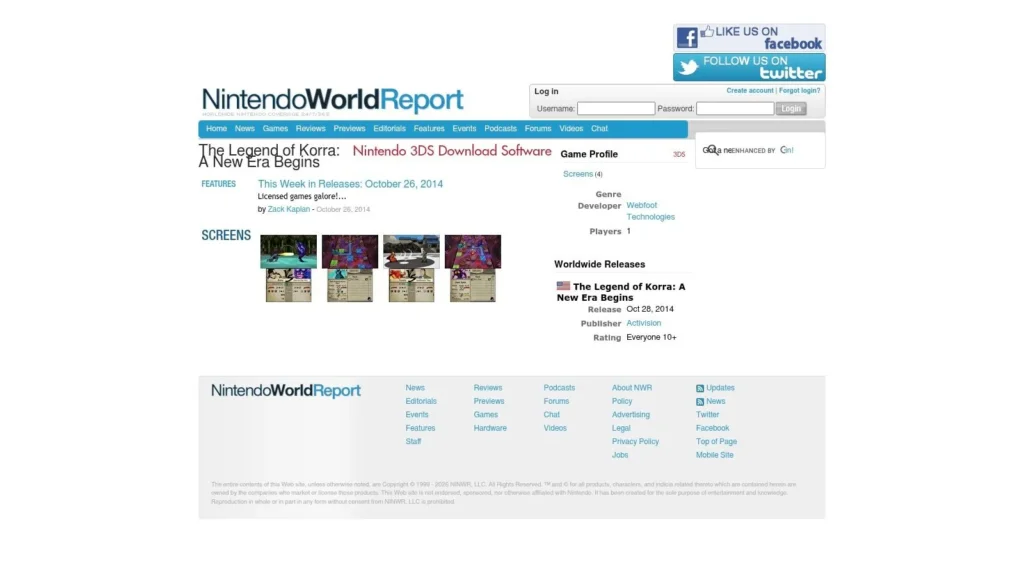Image resolution: width=1024 pixels, height=576 pixels.
Task: Click the search magnifier icon
Action: 712,150
